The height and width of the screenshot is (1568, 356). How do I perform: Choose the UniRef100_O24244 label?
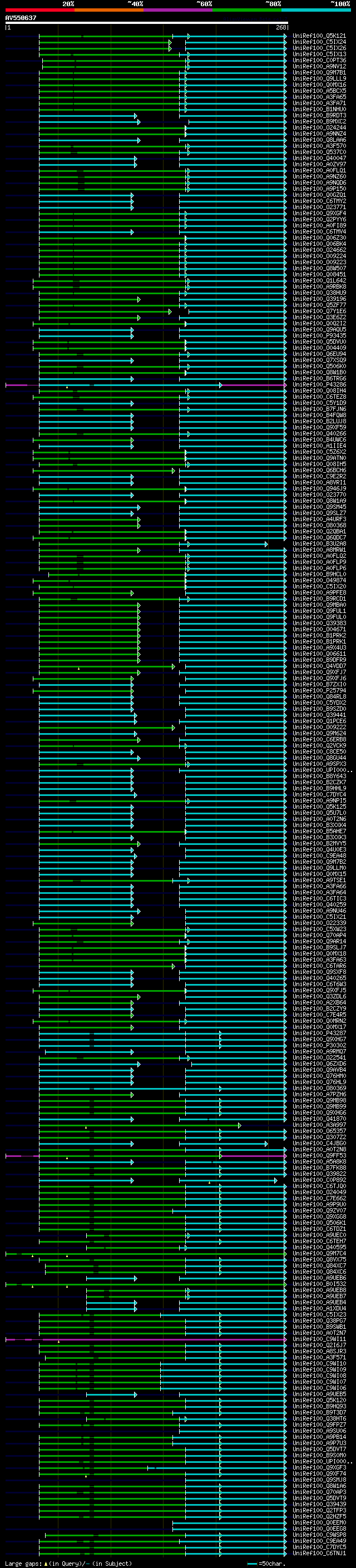[x=319, y=128]
